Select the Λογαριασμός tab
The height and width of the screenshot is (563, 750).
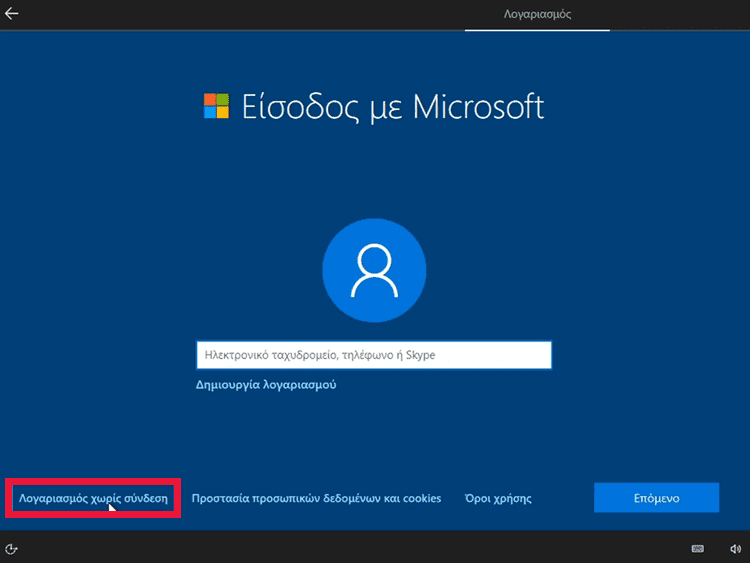click(x=537, y=14)
